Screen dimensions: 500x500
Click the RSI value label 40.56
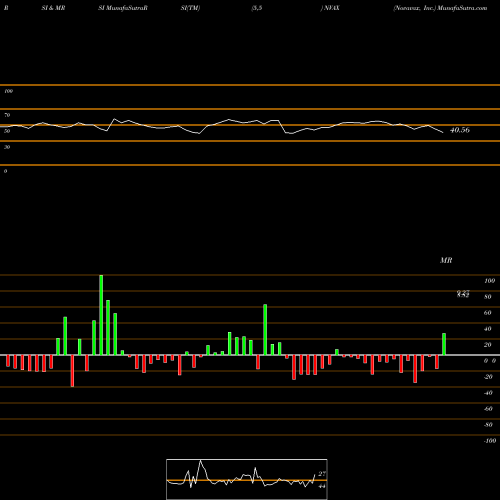coord(460,130)
